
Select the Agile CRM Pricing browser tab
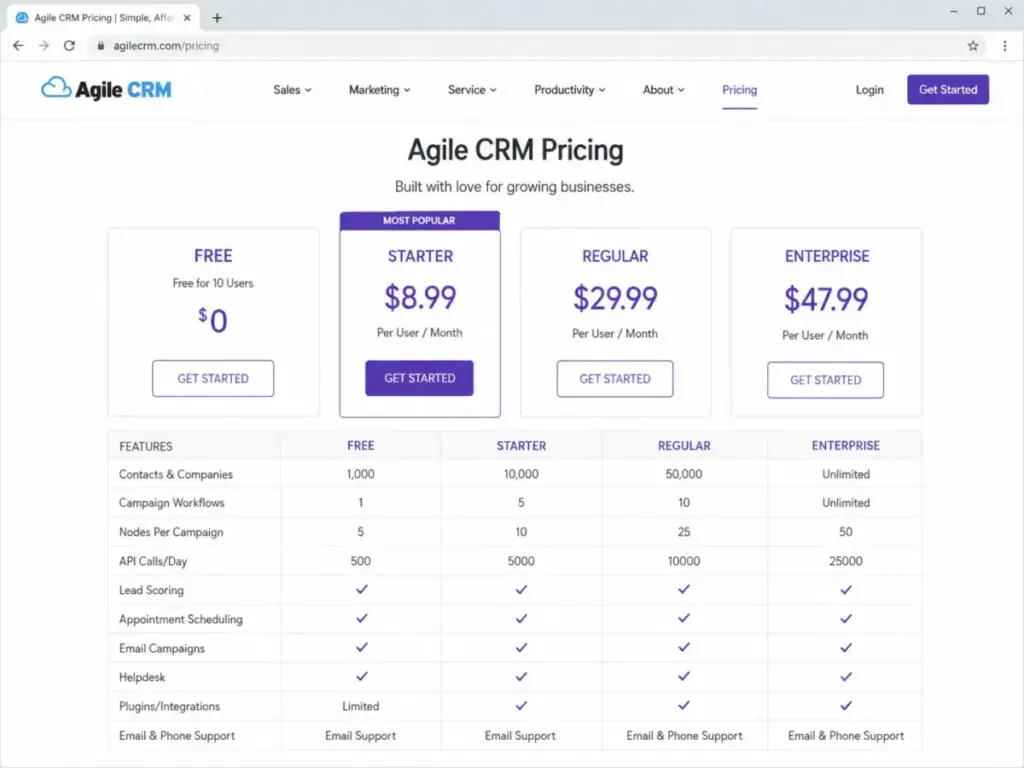(103, 18)
